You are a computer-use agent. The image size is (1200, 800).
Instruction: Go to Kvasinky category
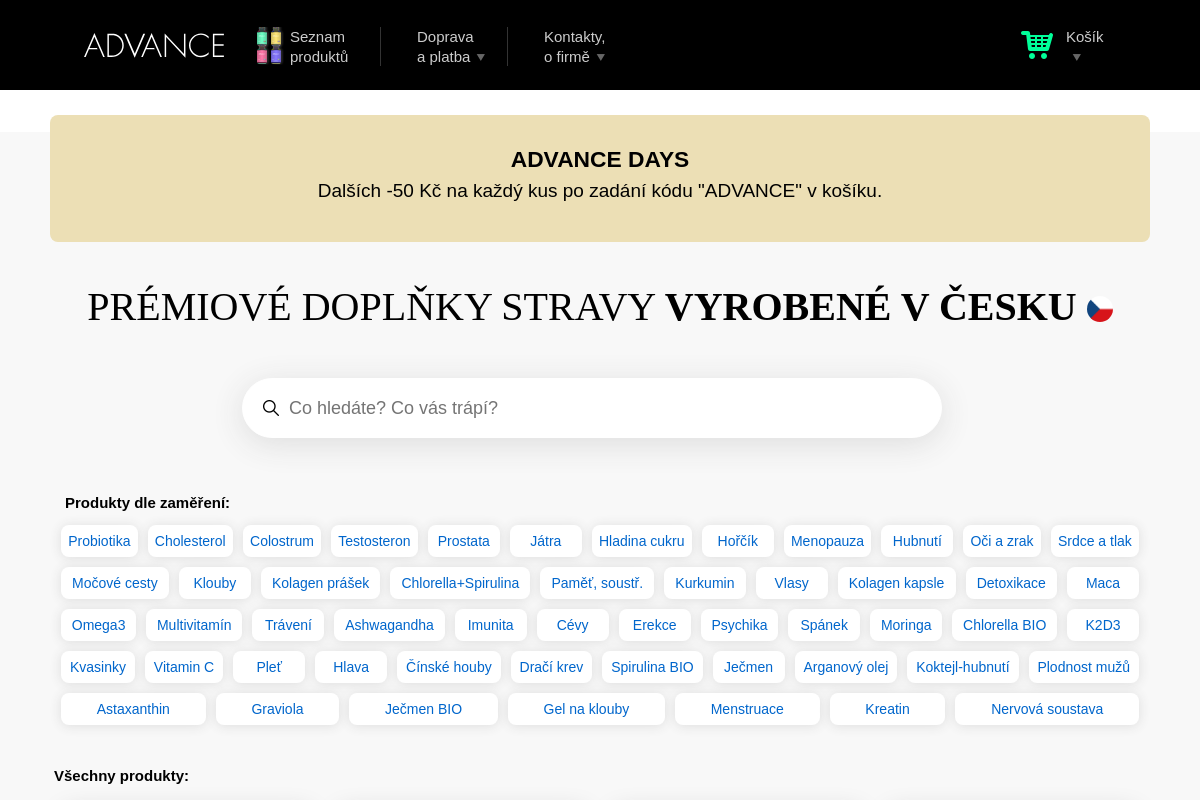[x=98, y=667]
